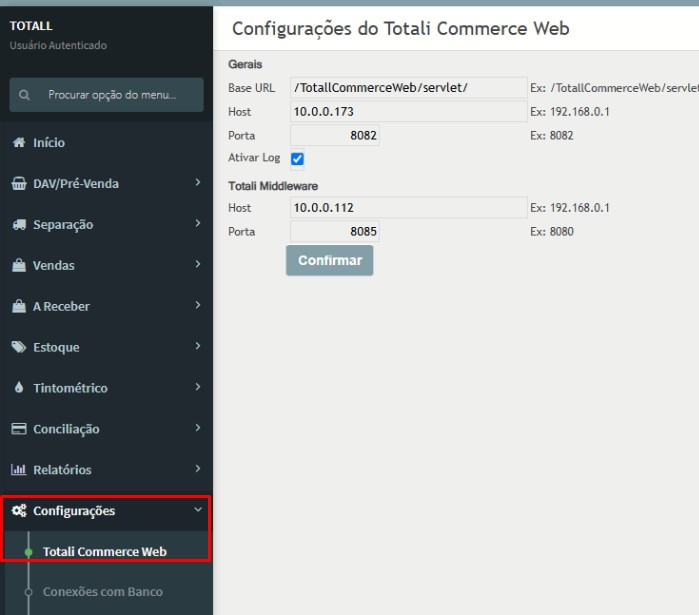
Task: Select Totall Commerce Web submenu item
Action: pos(105,552)
